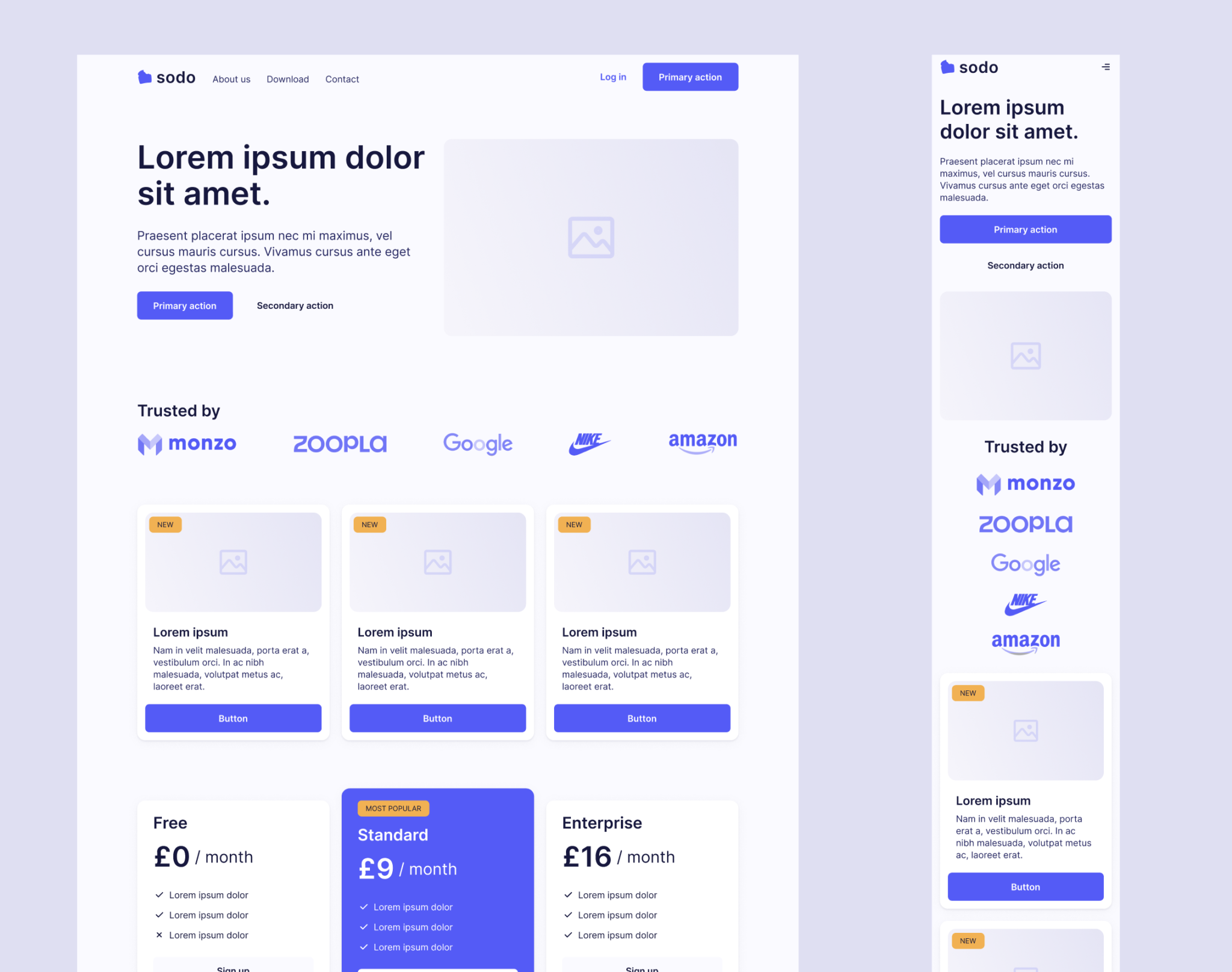Click the image placeholder icon in hero
This screenshot has height=972, width=1232.
[591, 237]
